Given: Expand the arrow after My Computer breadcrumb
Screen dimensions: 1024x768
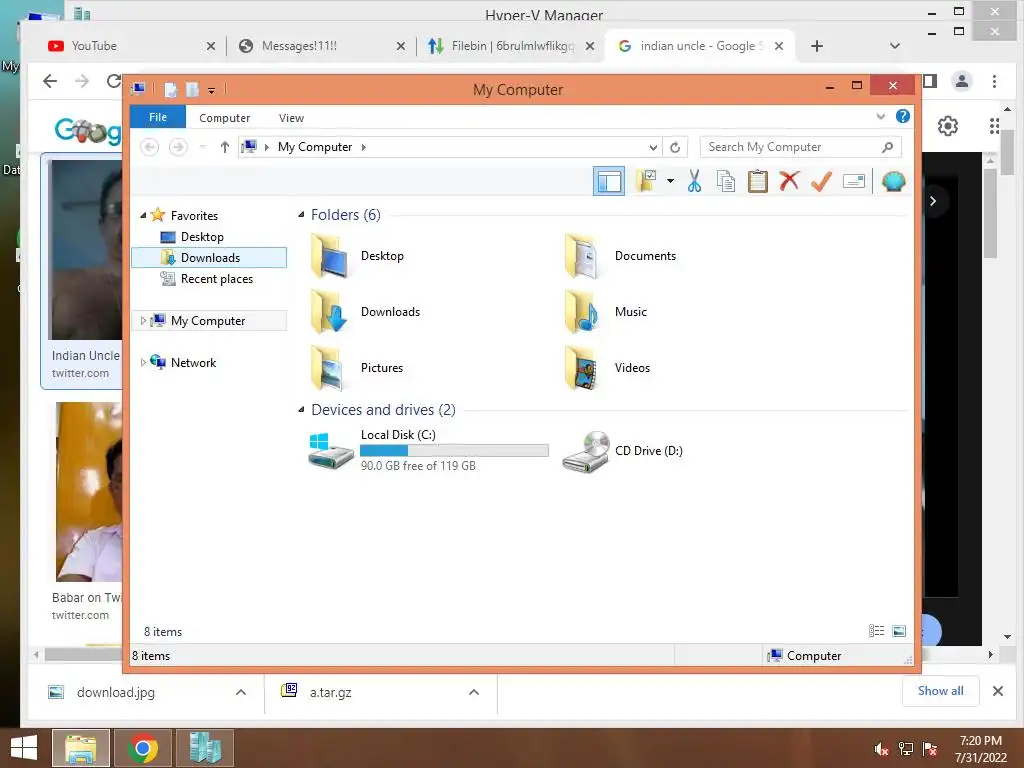Looking at the screenshot, I should pos(364,147).
